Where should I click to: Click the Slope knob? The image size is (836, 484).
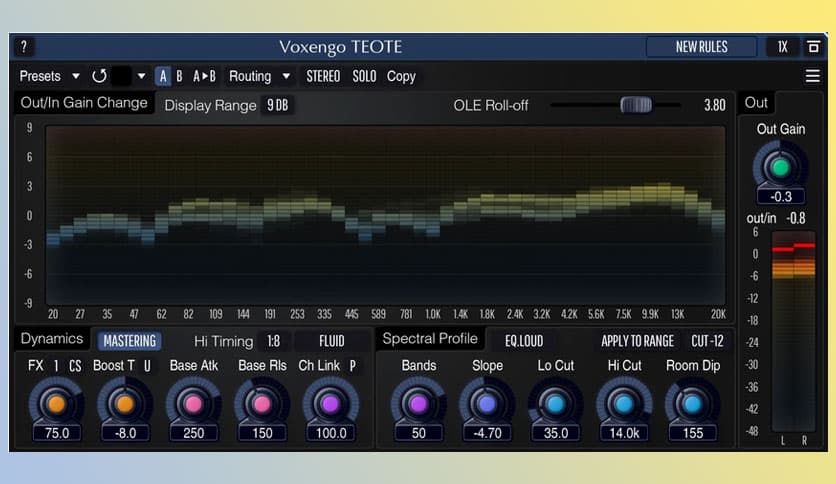pyautogui.click(x=487, y=404)
